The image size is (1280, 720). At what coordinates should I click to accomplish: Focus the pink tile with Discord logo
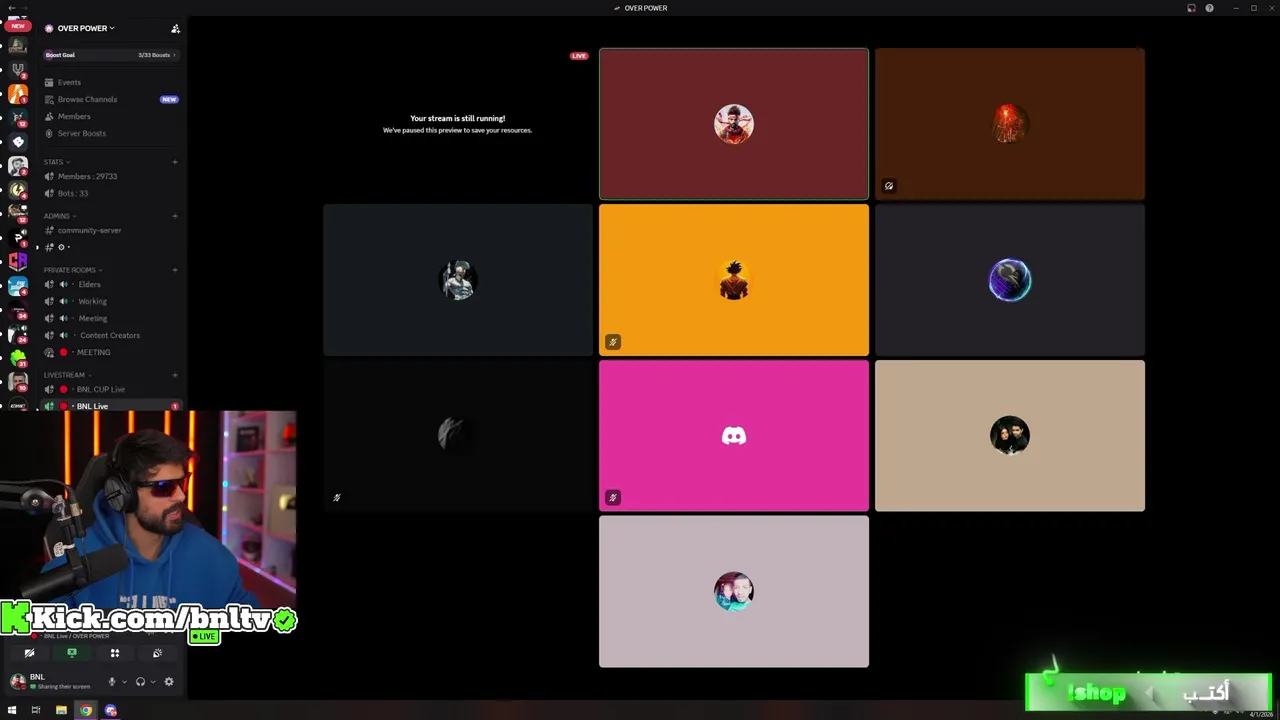734,436
